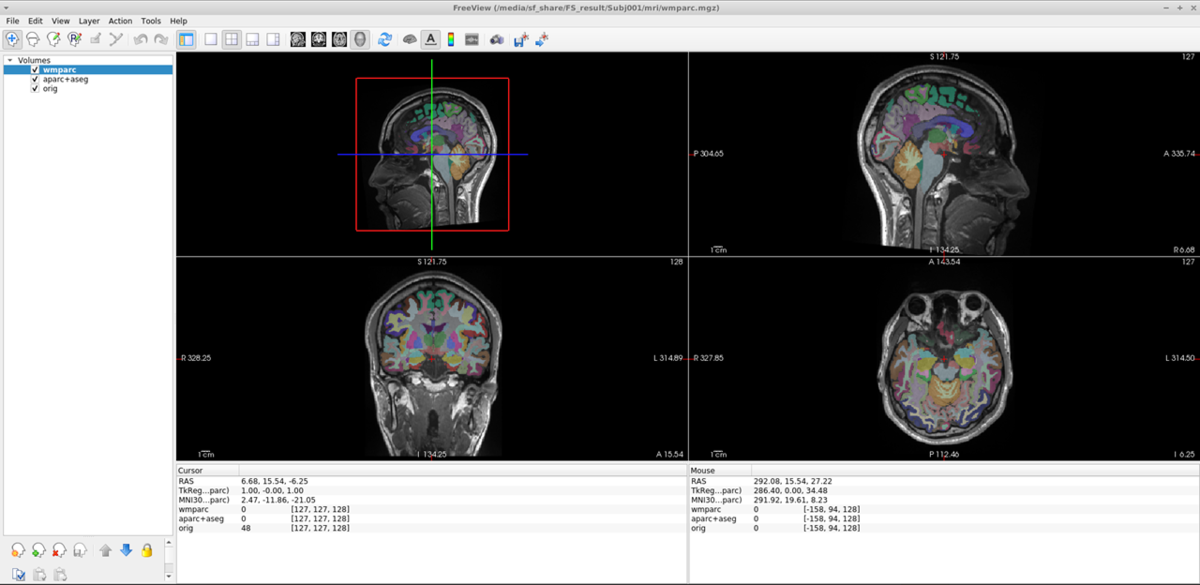The height and width of the screenshot is (585, 1200).
Task: Select the Navigate tool in toolbar
Action: click(12, 39)
